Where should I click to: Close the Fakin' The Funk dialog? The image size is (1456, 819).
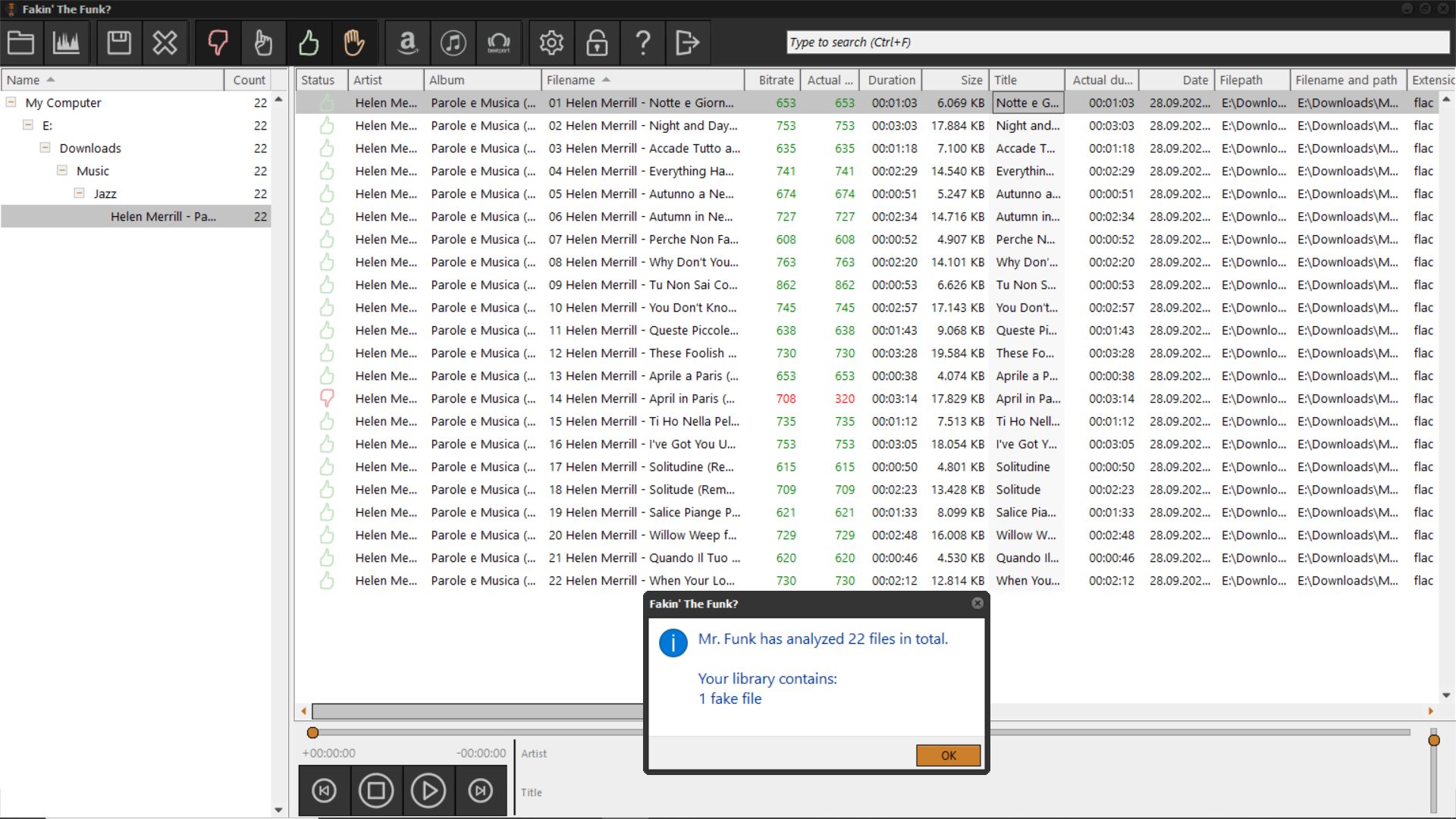click(977, 603)
